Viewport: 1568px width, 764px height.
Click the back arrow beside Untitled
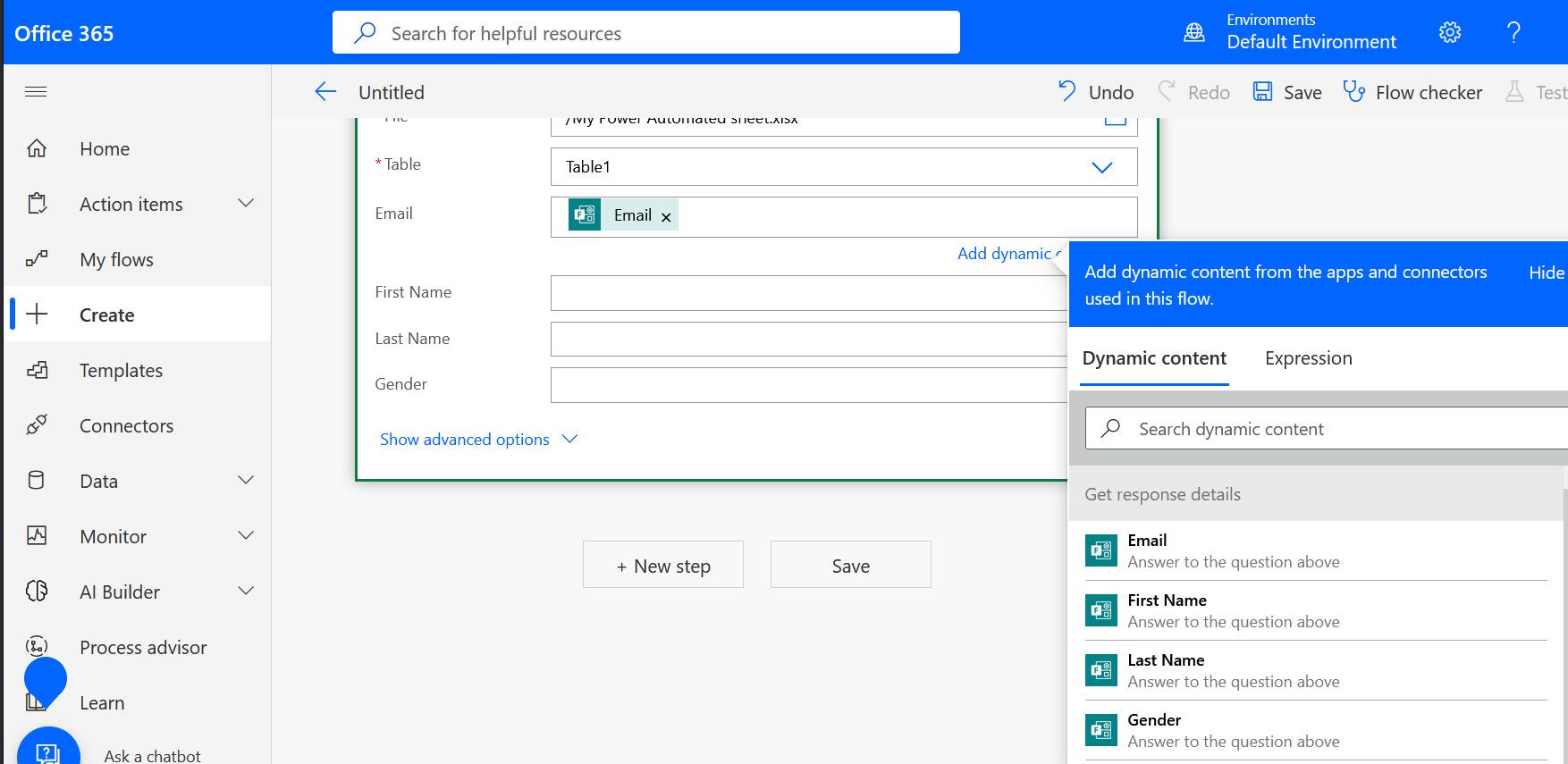325,92
